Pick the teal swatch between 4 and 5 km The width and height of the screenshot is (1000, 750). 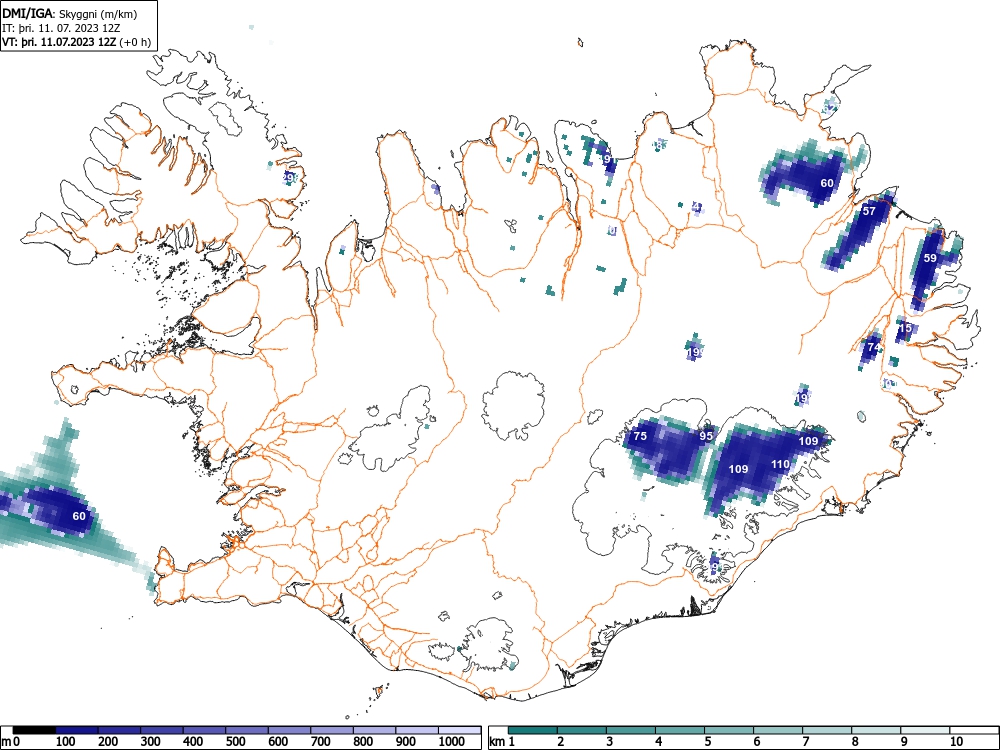tap(680, 730)
